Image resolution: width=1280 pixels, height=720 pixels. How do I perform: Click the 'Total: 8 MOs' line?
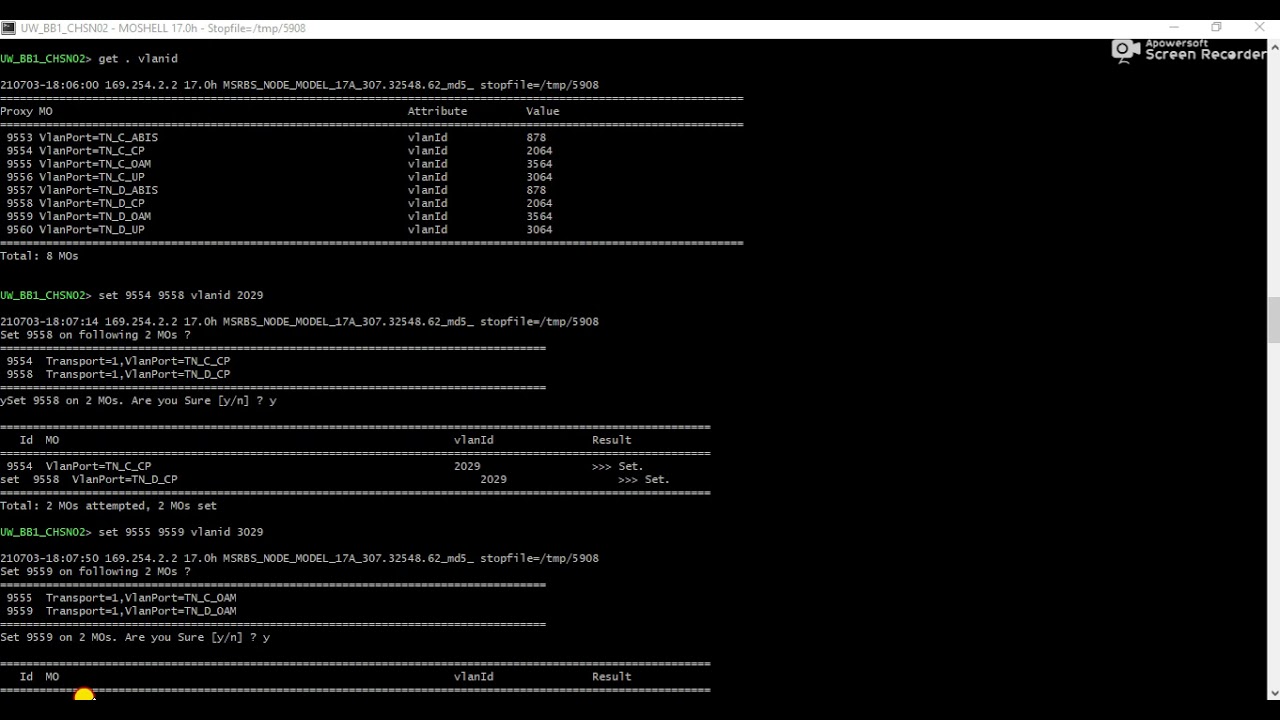click(39, 256)
